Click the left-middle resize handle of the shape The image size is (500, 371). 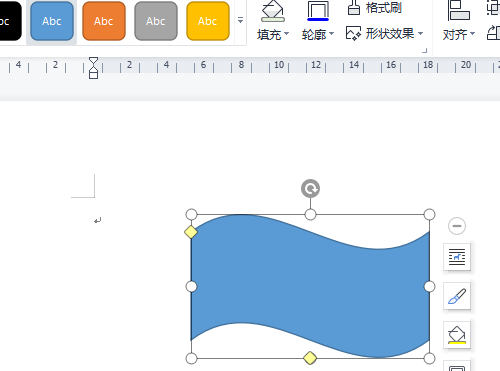(191, 286)
